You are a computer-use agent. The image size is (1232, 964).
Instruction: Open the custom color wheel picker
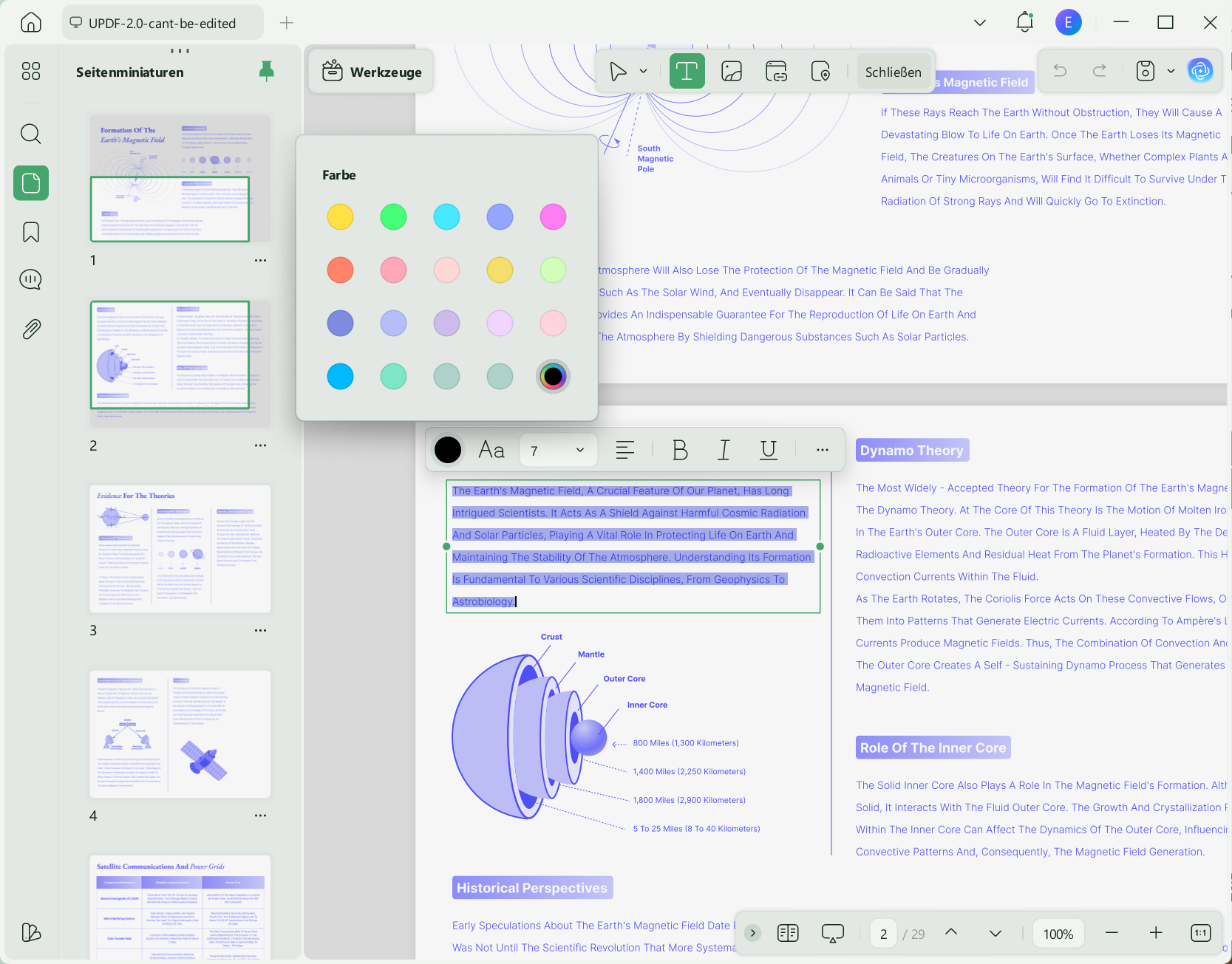(x=553, y=376)
